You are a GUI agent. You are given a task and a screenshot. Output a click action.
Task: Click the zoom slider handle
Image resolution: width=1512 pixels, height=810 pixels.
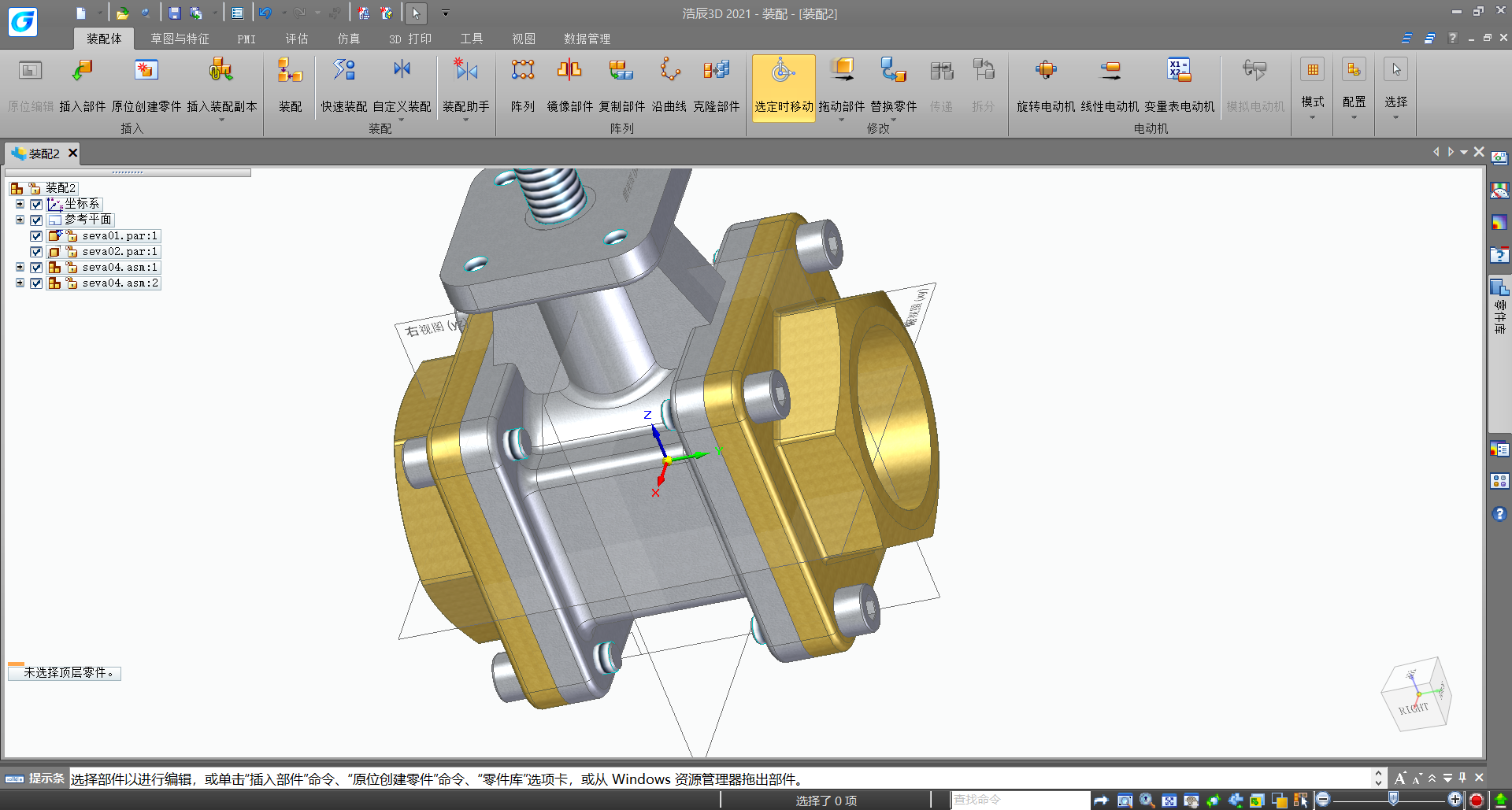click(x=1393, y=800)
